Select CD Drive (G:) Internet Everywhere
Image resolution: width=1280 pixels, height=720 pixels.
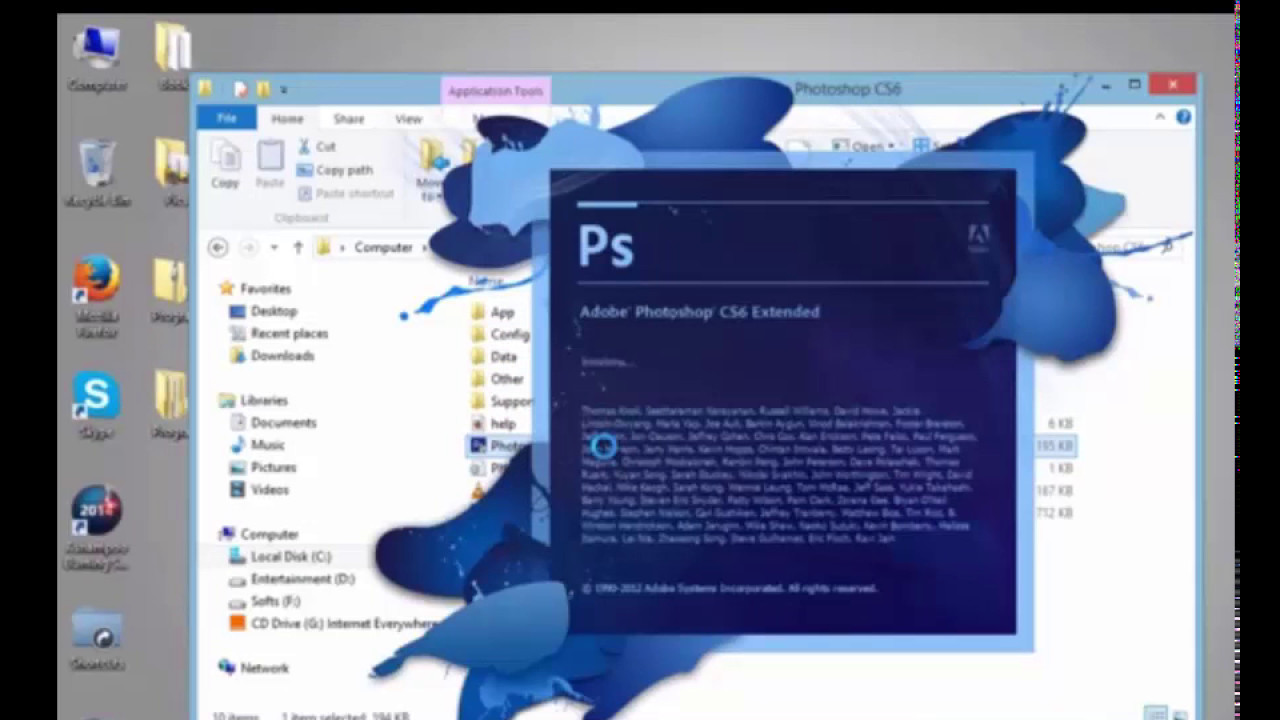tap(333, 623)
